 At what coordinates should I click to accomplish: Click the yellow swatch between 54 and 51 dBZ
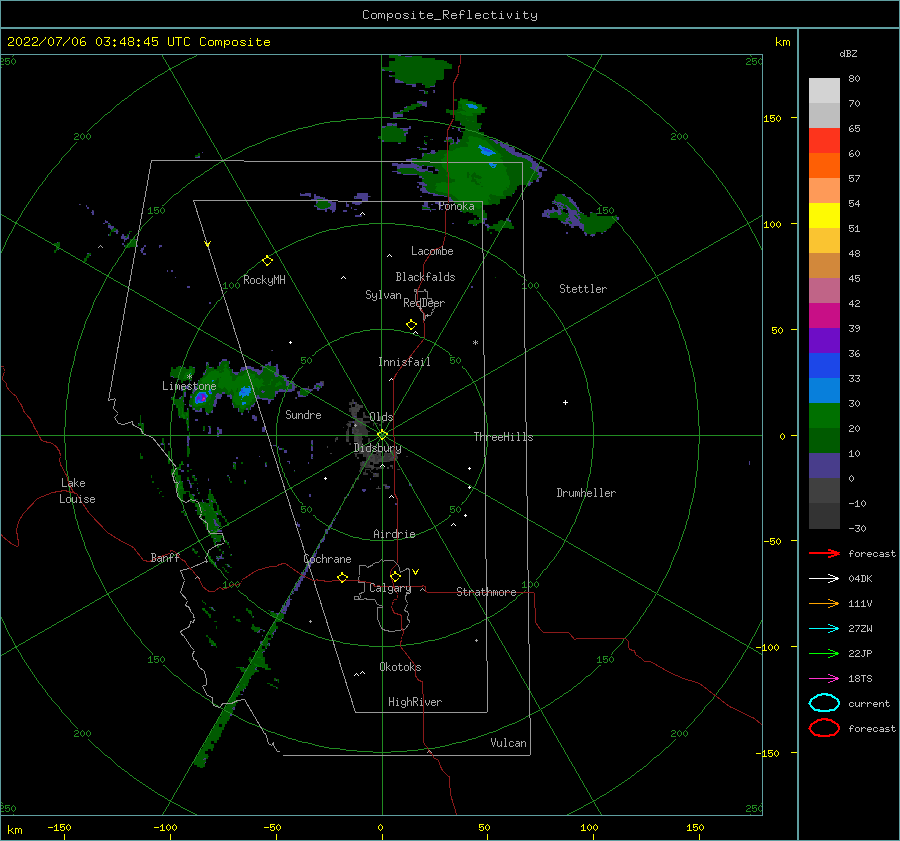coord(824,216)
